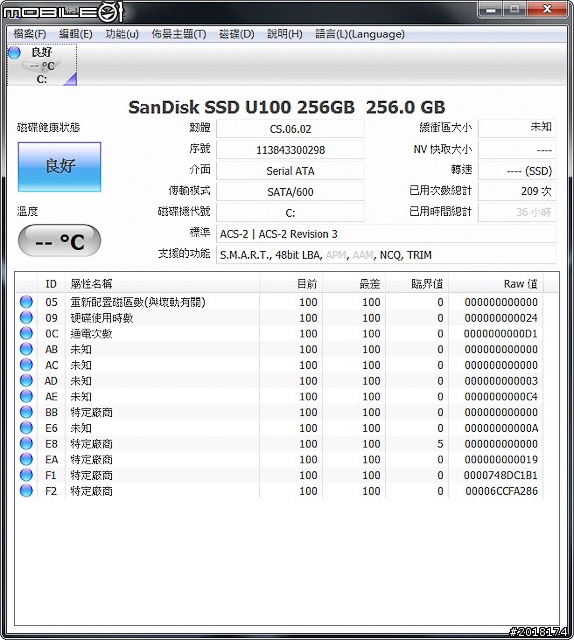Click the status icon for attribute AD

click(26, 380)
